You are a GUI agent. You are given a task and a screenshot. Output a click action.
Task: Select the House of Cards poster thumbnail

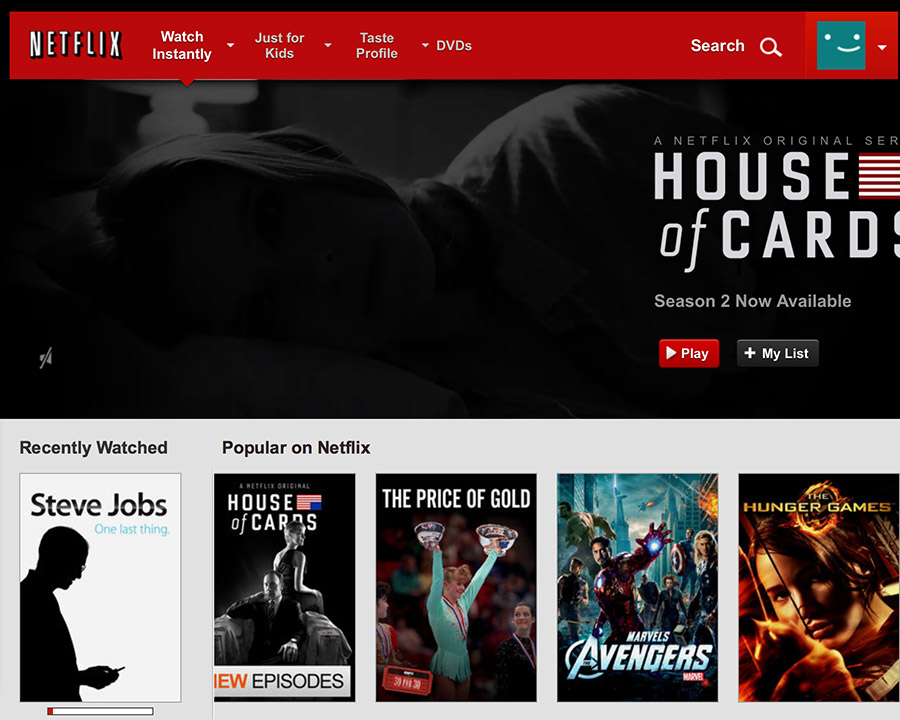coord(284,587)
